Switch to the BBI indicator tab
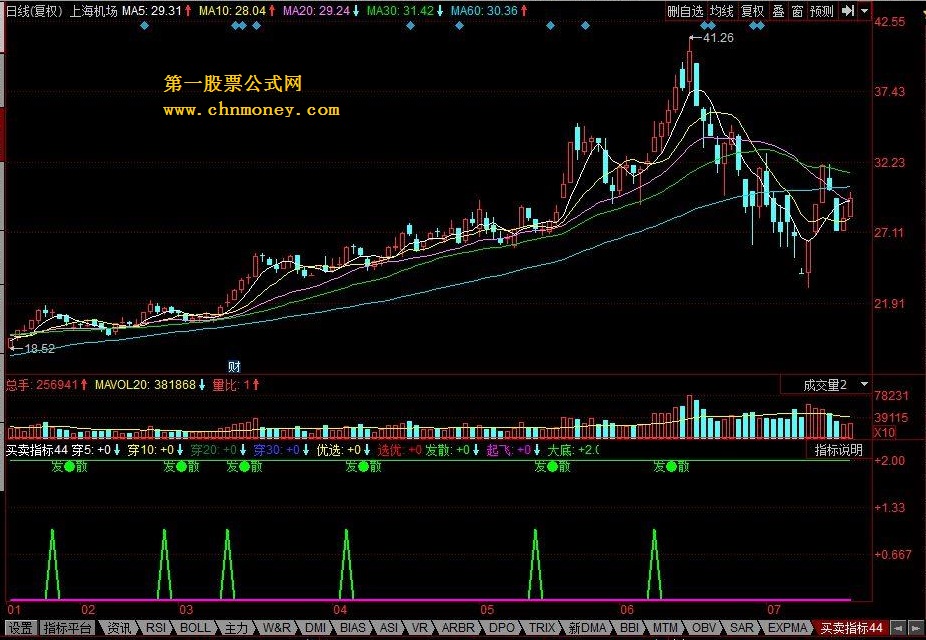This screenshot has height=640, width=926. tap(630, 628)
